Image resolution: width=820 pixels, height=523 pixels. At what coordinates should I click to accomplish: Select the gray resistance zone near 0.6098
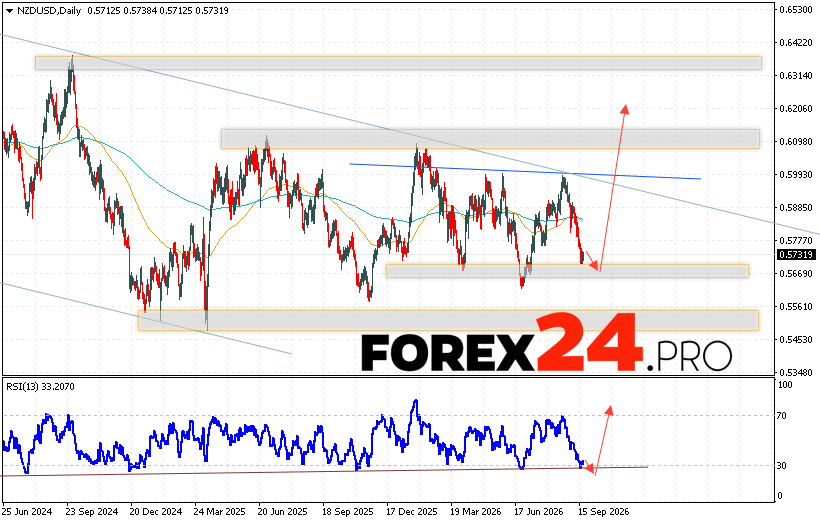pyautogui.click(x=490, y=139)
